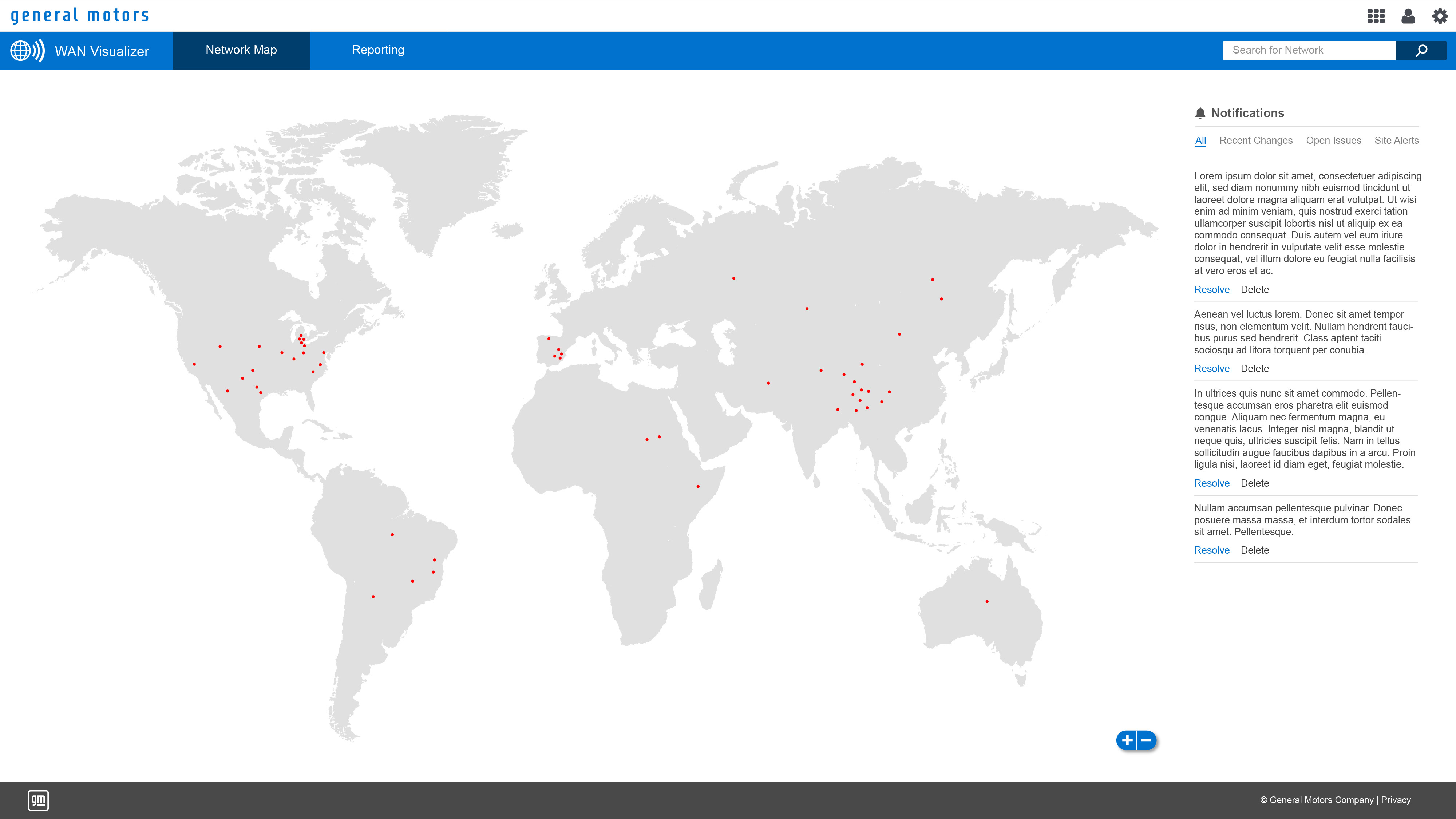Screen dimensions: 1456x819
Task: Select the Recent Changes notification filter
Action: tap(1256, 140)
